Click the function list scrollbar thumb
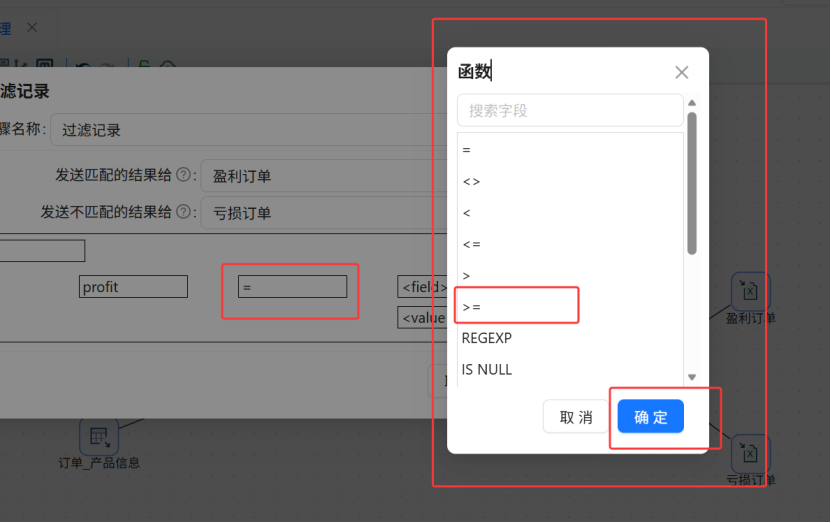 692,183
